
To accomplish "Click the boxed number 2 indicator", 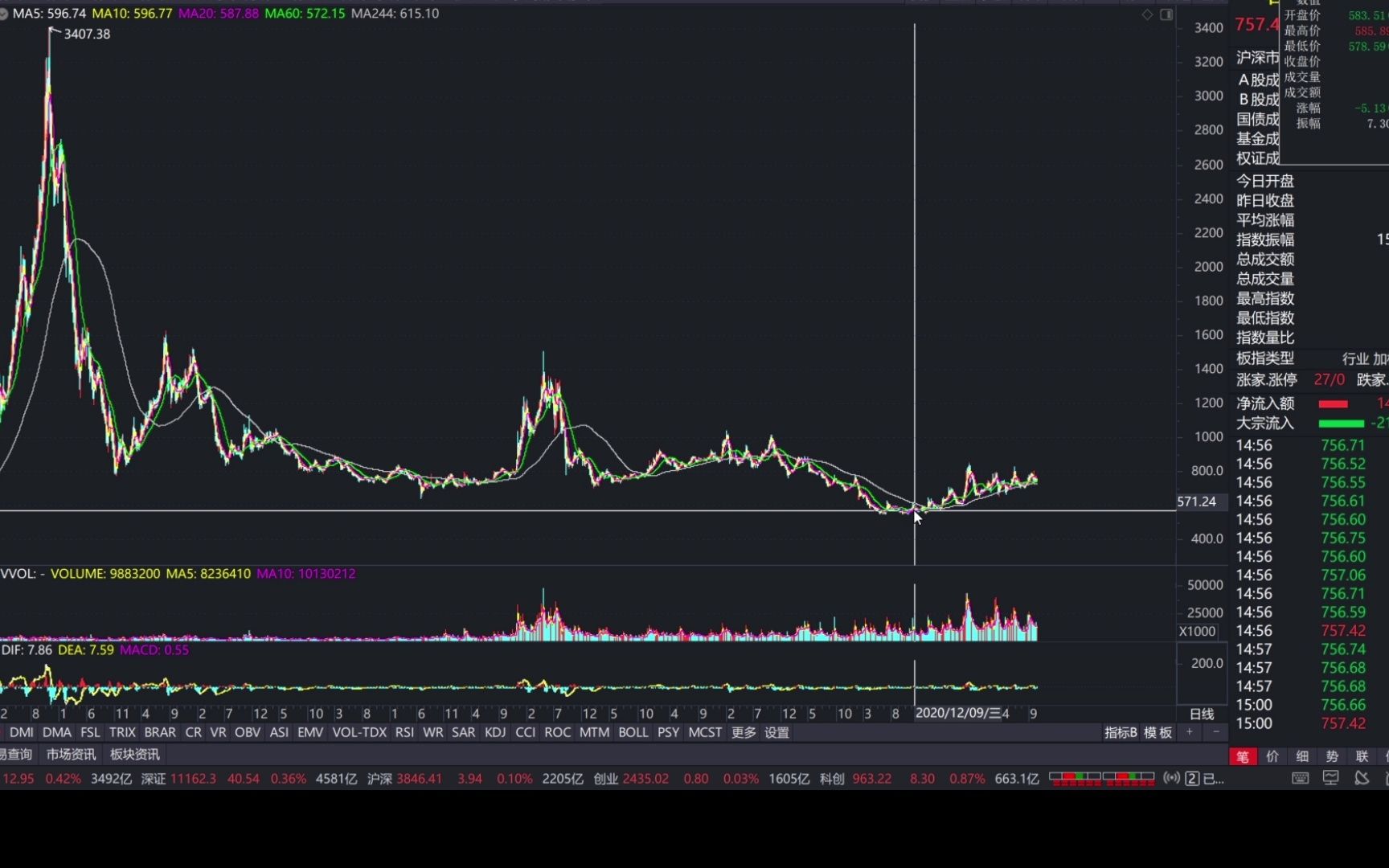I will tap(1193, 778).
